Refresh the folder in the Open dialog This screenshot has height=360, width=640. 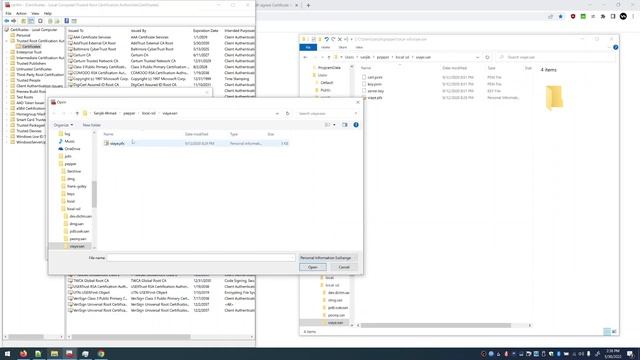click(x=287, y=113)
